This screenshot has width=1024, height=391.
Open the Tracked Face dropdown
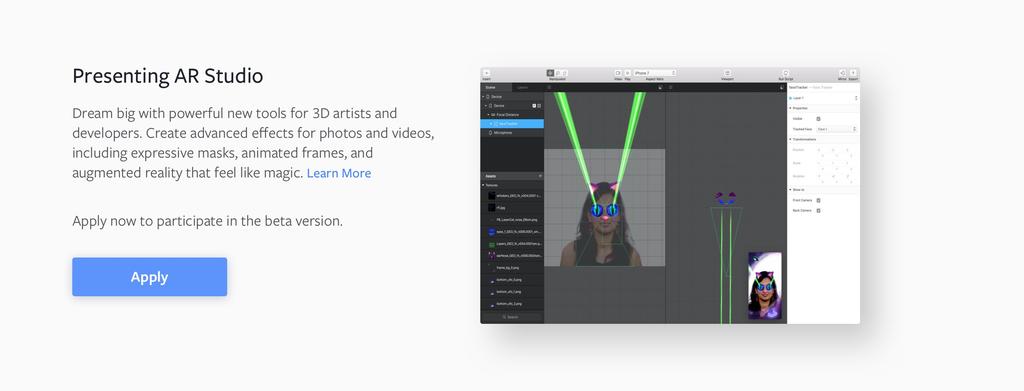[x=836, y=129]
